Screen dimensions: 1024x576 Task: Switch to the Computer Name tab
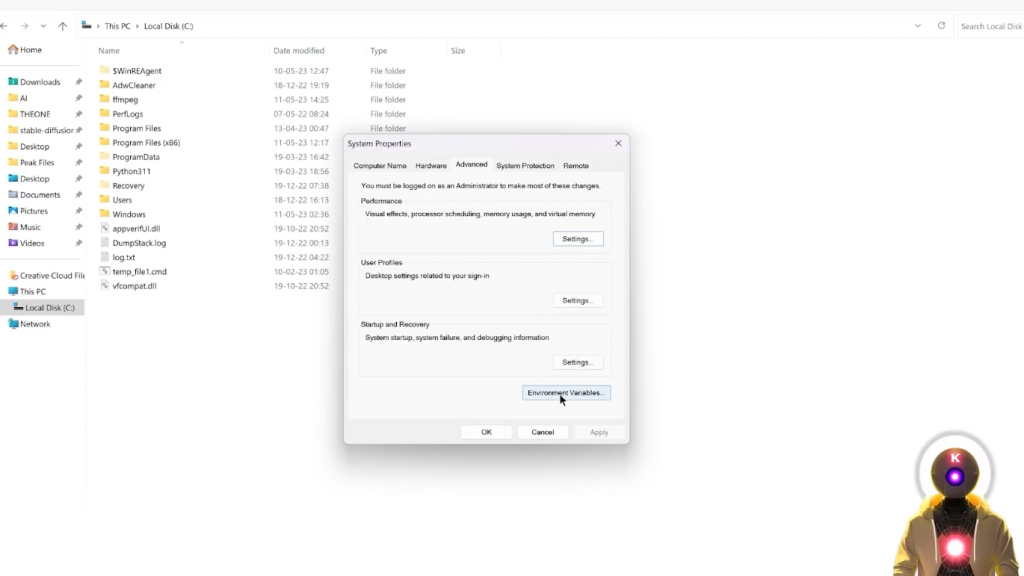tap(380, 166)
